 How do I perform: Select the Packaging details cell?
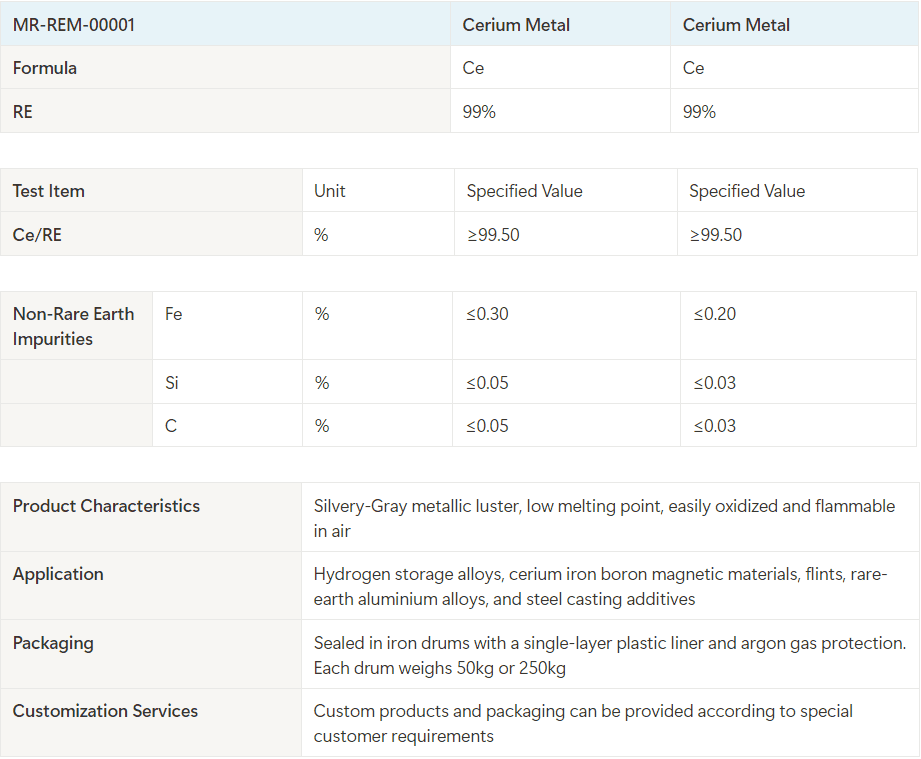[x=608, y=655]
